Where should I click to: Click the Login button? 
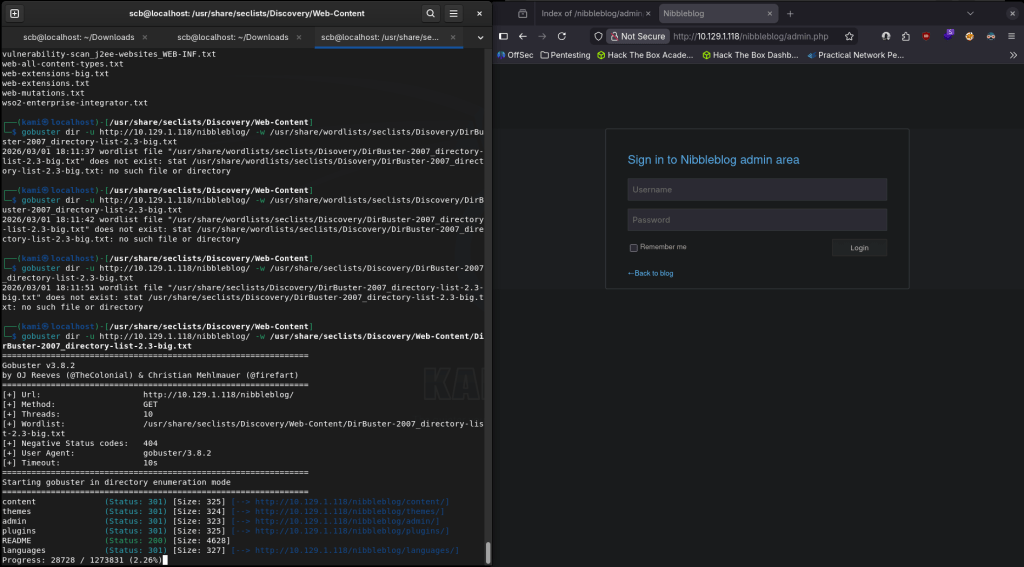point(859,247)
